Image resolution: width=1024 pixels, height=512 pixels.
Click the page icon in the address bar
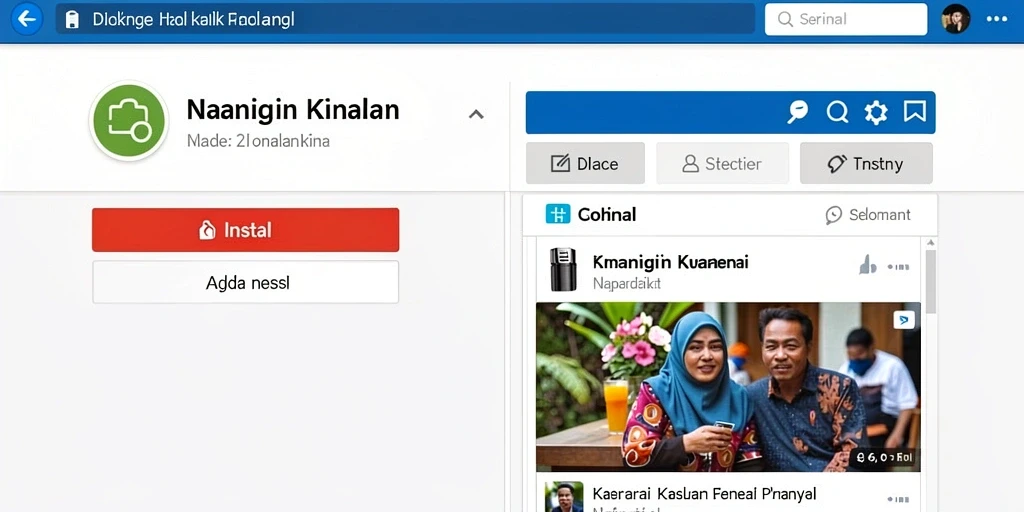point(72,20)
